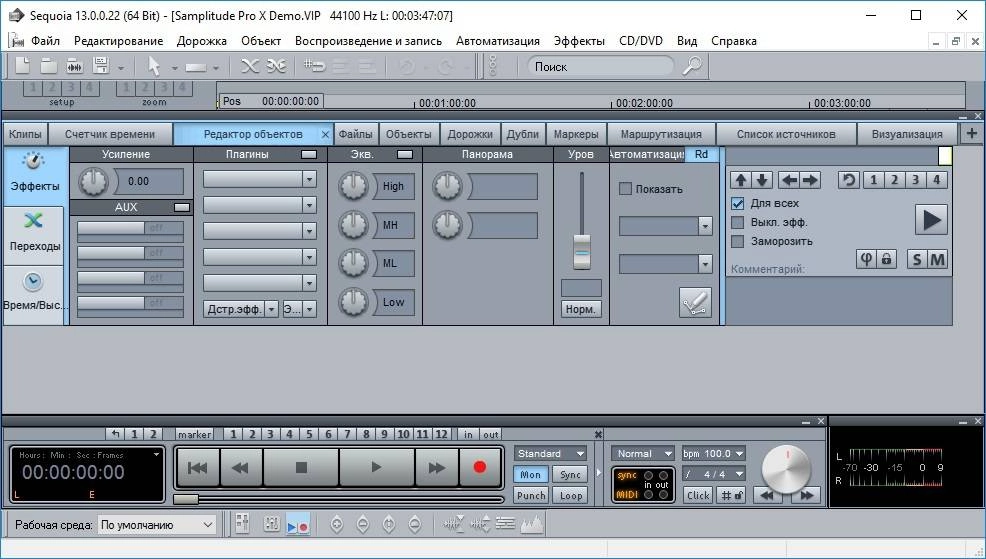Open the Файл menu
The height and width of the screenshot is (559, 986).
(x=45, y=41)
